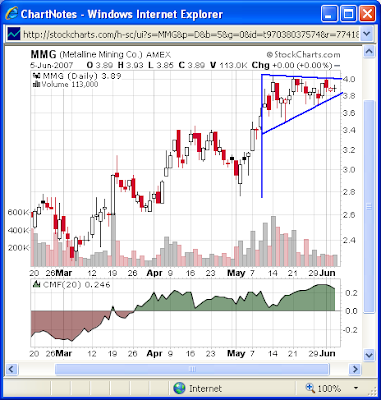Screen dimensions: 381x400
Task: Click the horizontal scrollbar left arrow
Action: tap(12, 369)
